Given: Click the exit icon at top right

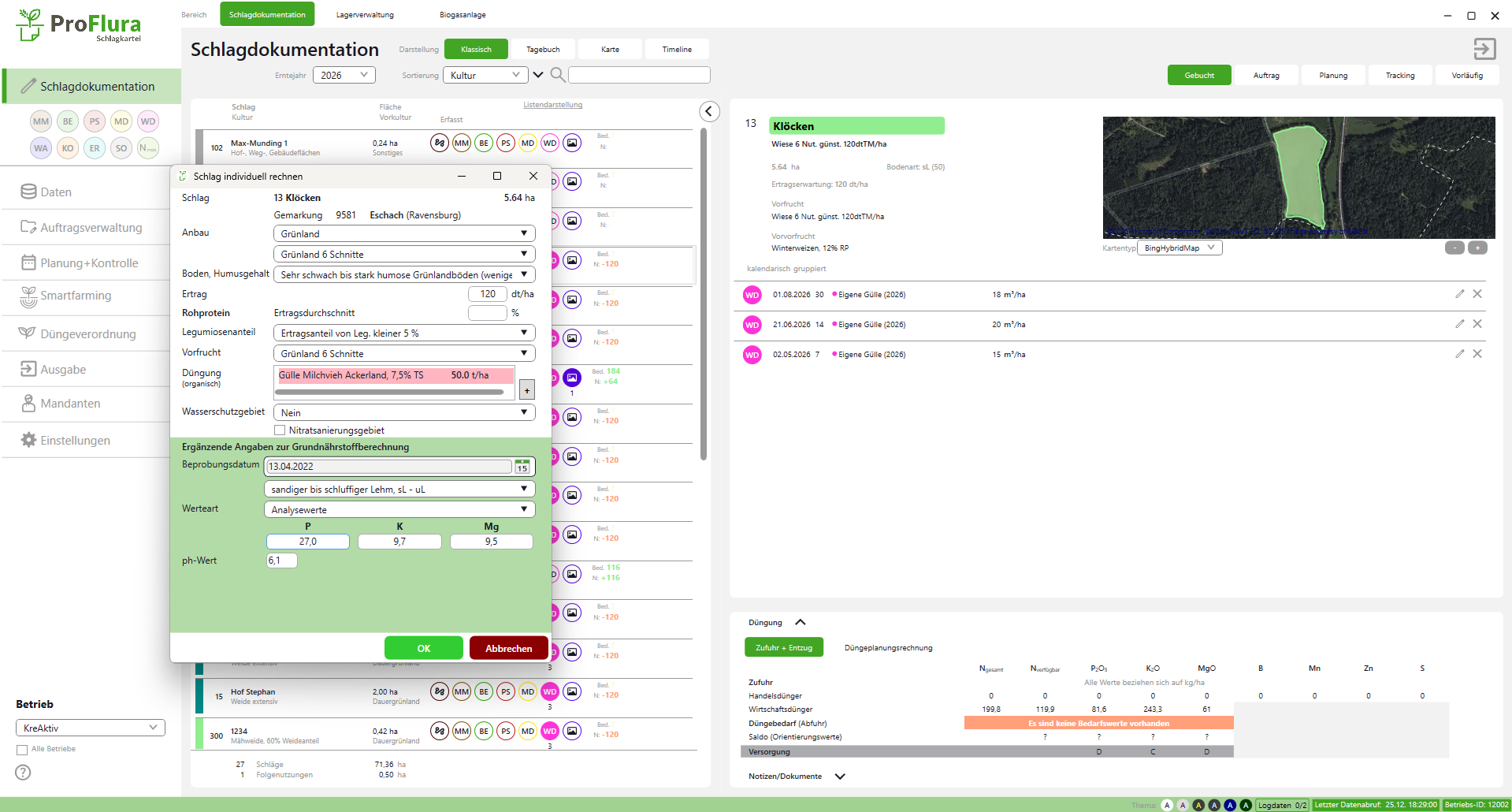Looking at the screenshot, I should (x=1484, y=49).
